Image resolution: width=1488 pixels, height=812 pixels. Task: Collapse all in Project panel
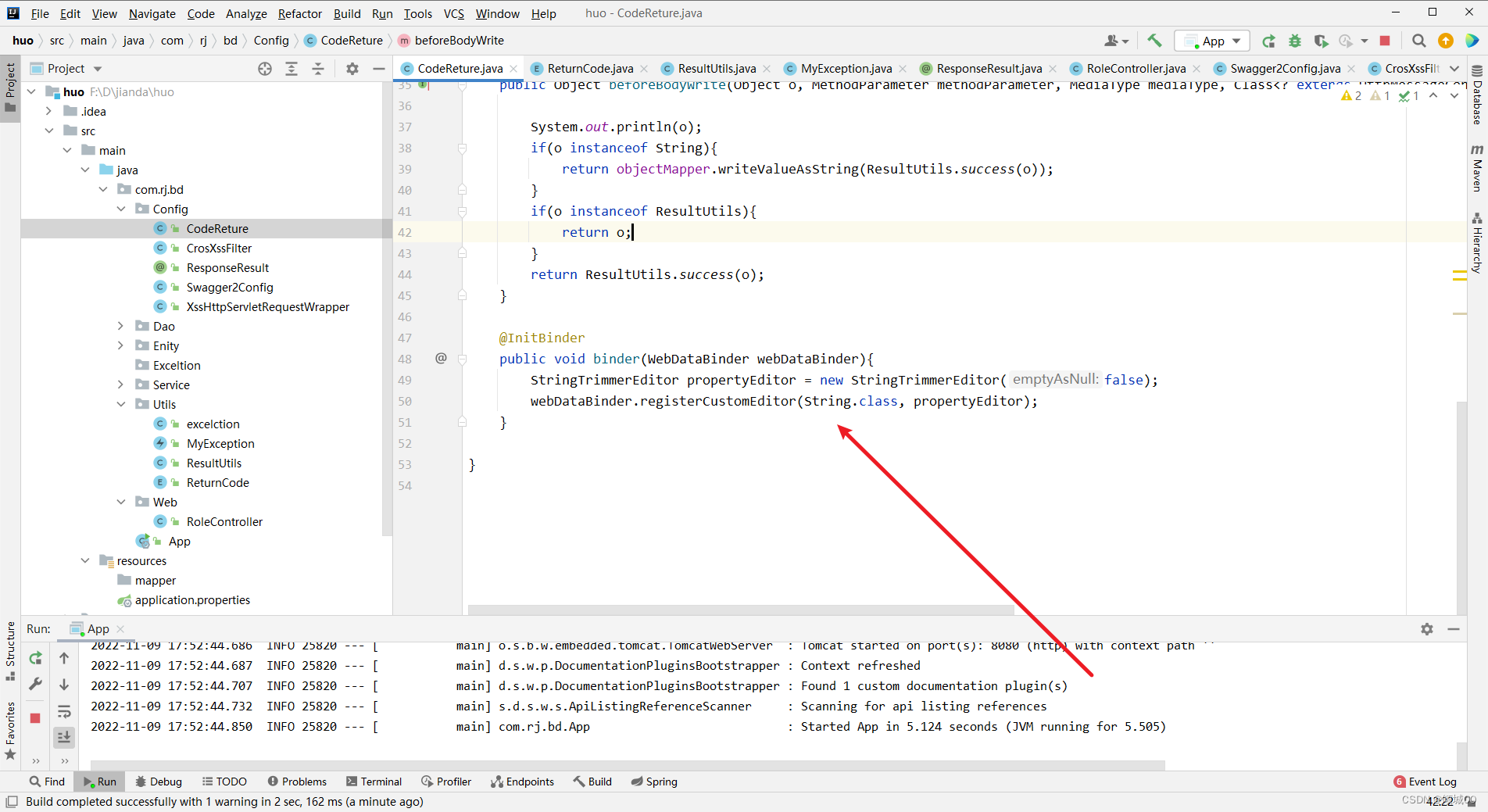(318, 69)
